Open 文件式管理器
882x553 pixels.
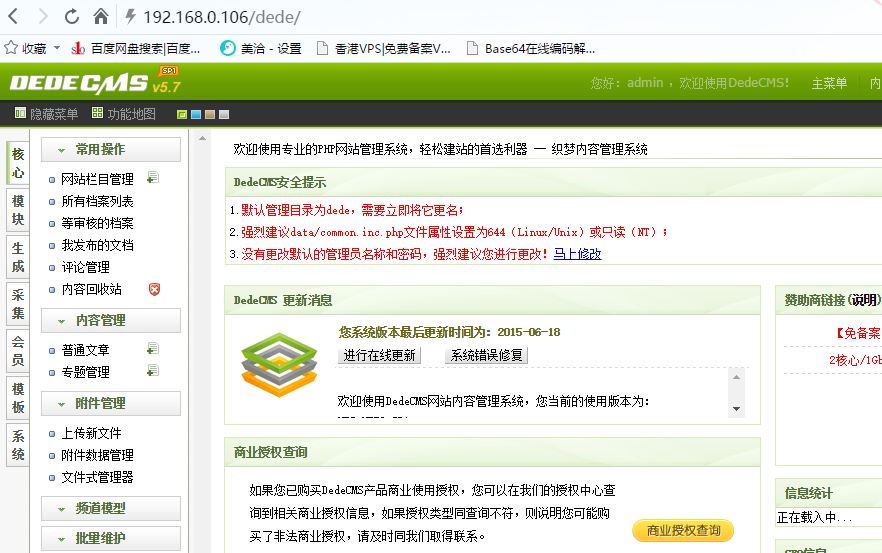pyautogui.click(x=97, y=478)
